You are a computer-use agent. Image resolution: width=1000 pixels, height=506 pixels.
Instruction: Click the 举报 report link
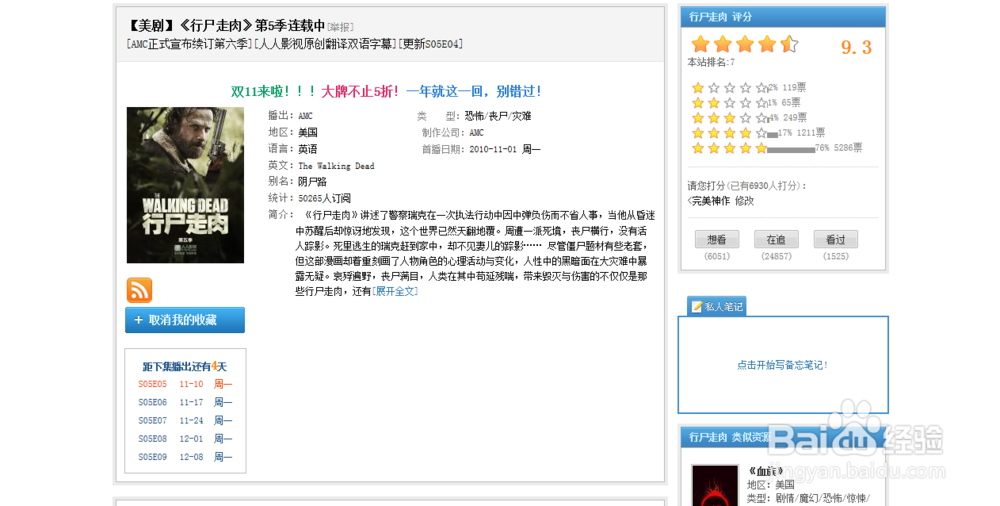pos(340,27)
